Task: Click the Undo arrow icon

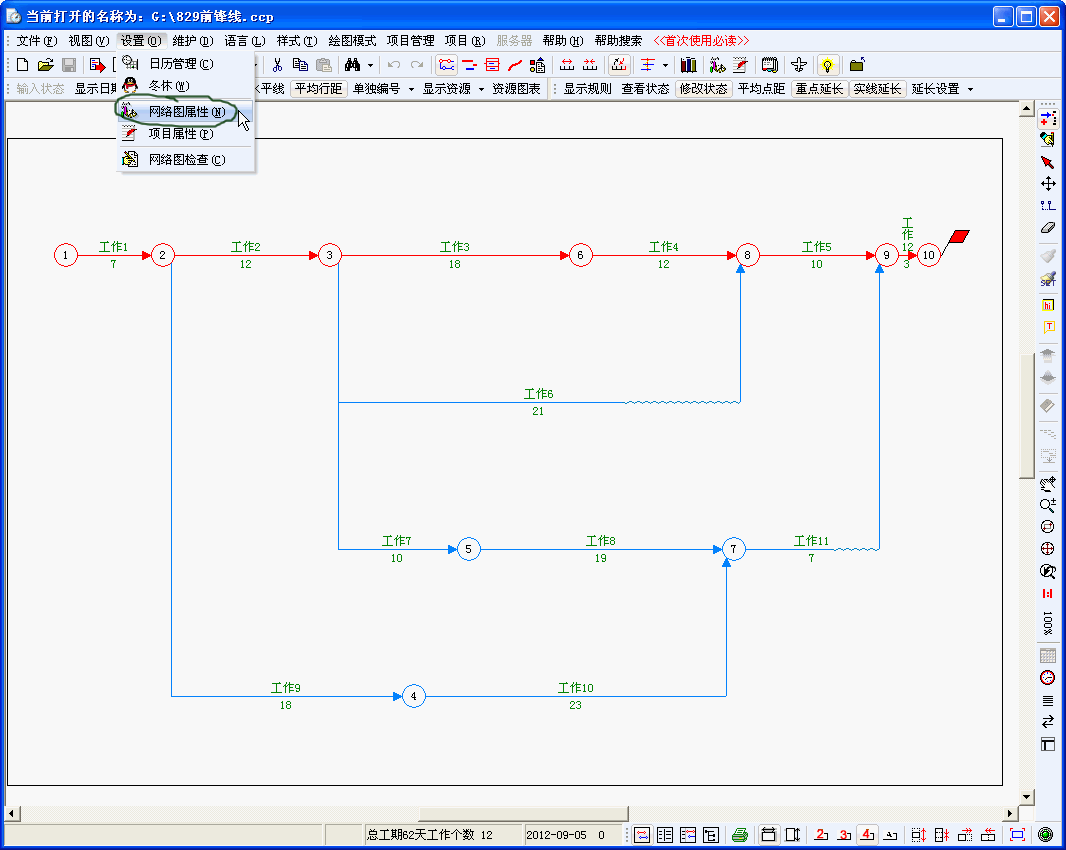Action: pos(394,65)
